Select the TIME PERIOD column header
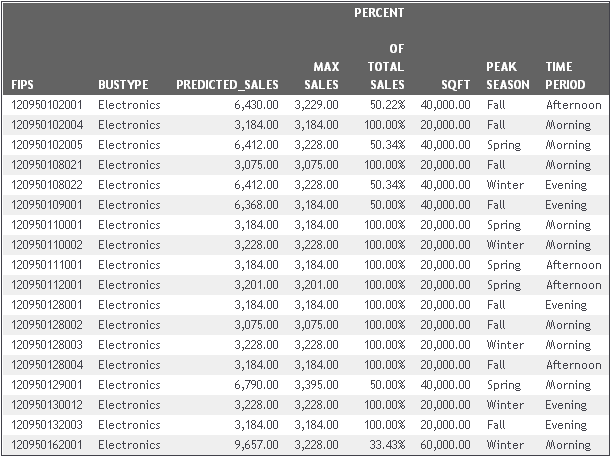This screenshot has width=610, height=456. (565, 75)
